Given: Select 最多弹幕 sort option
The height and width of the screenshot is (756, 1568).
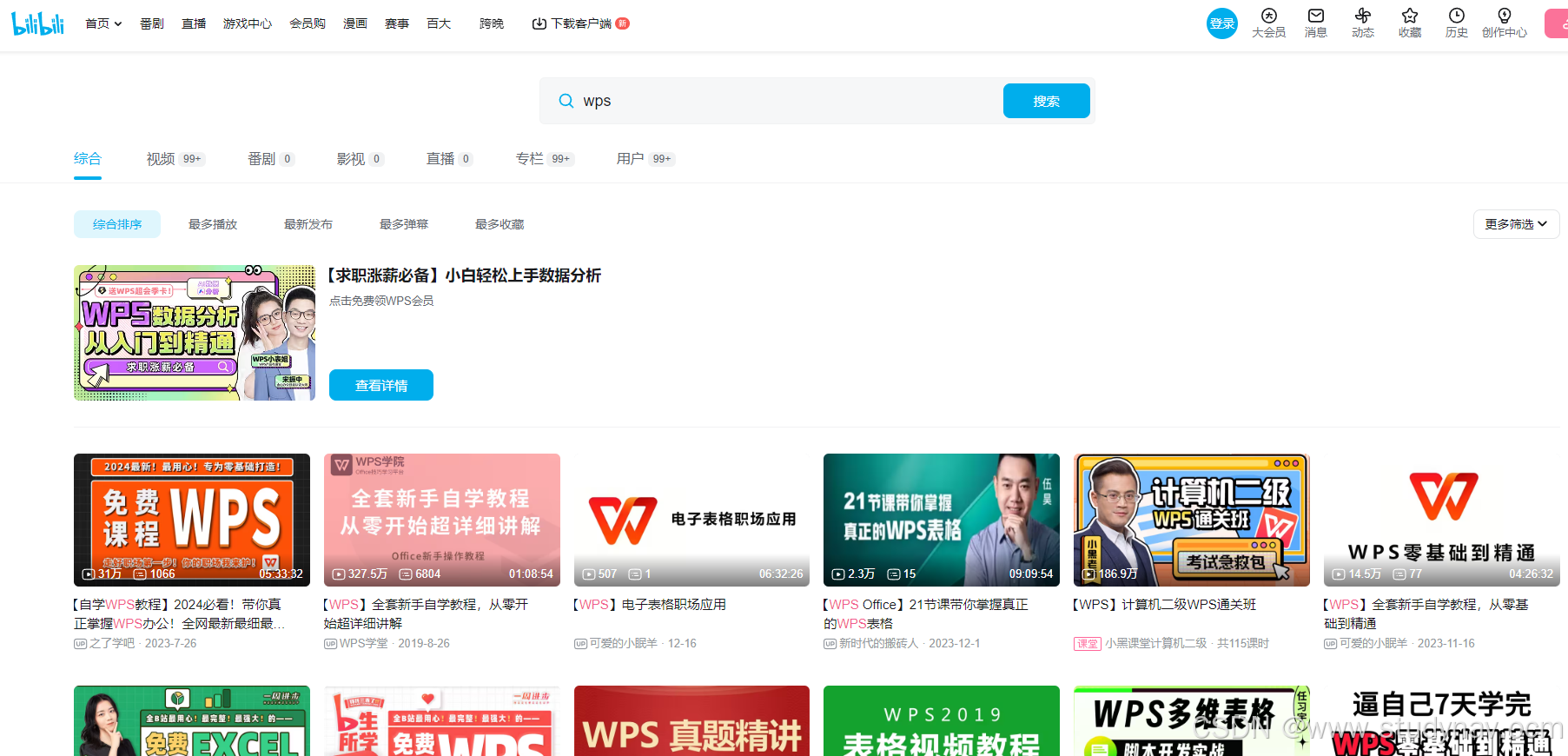Looking at the screenshot, I should click(x=404, y=224).
